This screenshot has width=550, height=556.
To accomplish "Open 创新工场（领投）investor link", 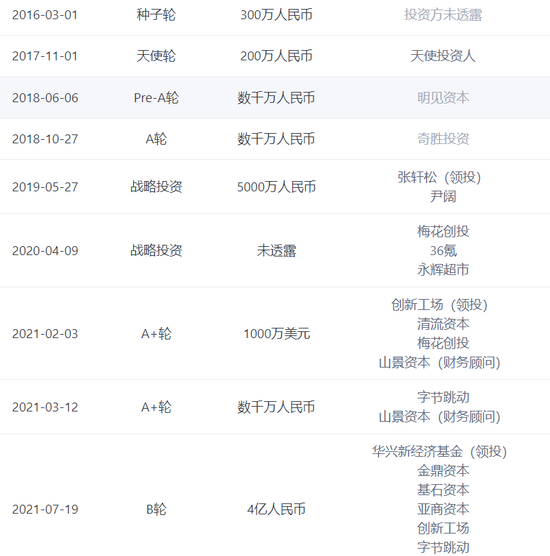I will [x=440, y=305].
